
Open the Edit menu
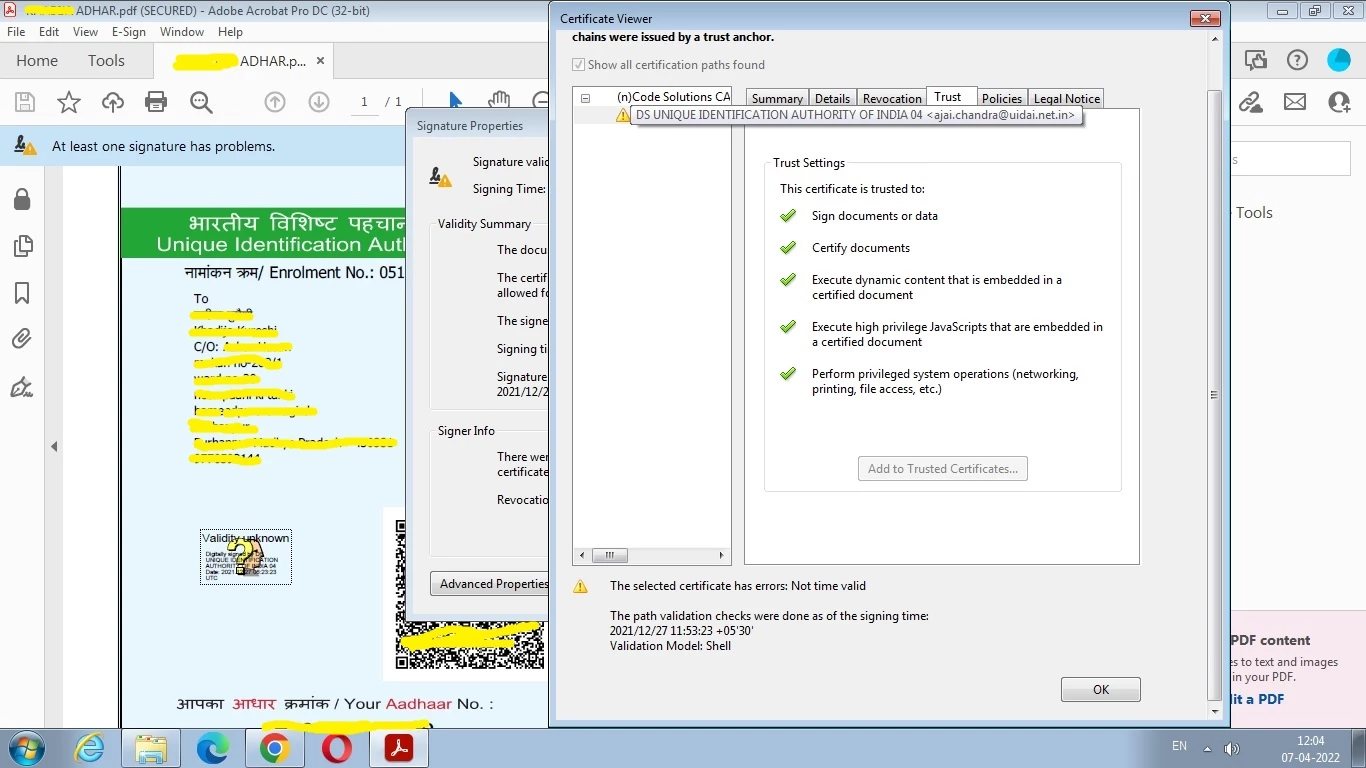pyautogui.click(x=49, y=32)
